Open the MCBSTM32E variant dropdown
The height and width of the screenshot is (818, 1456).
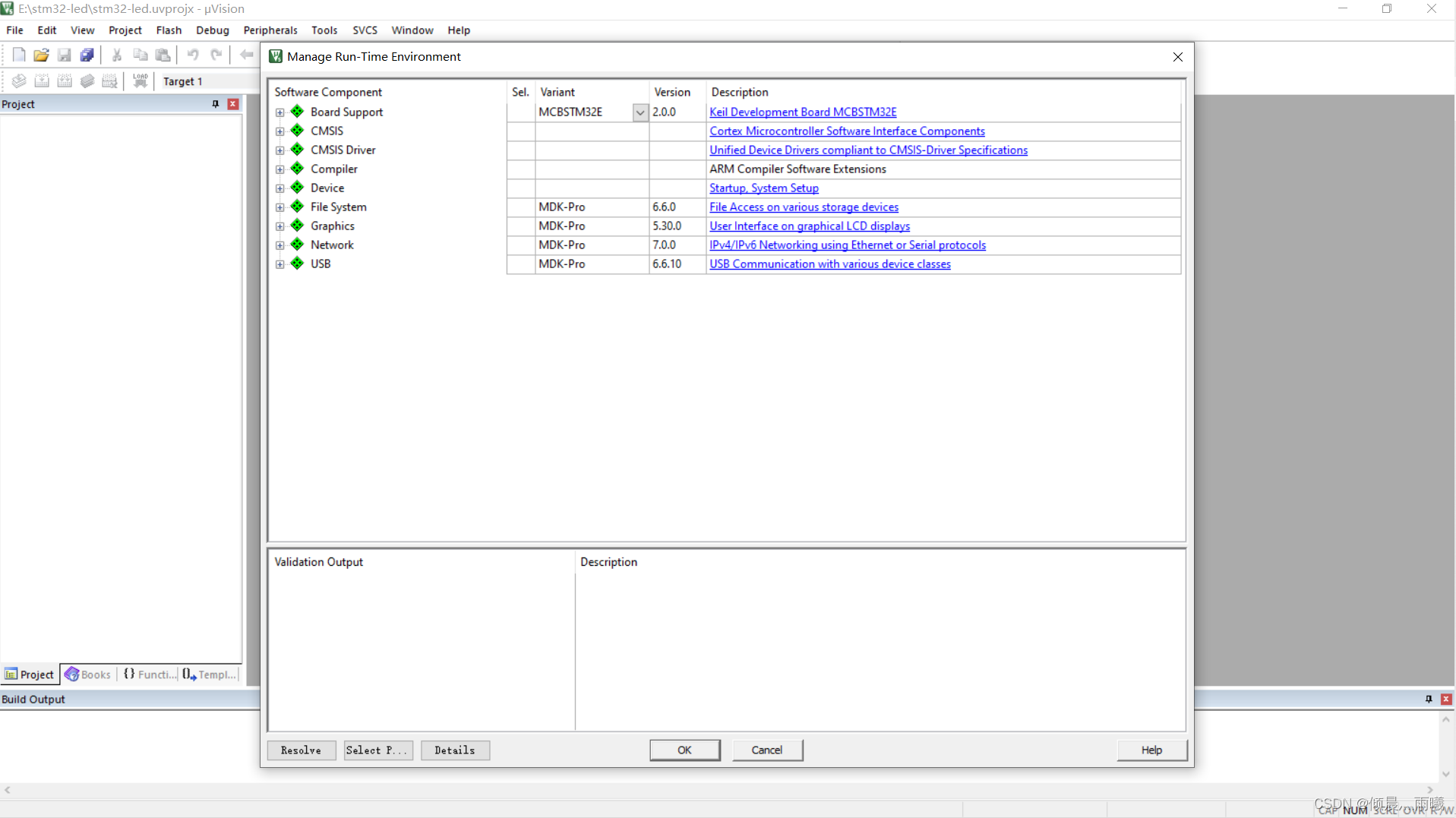click(640, 112)
